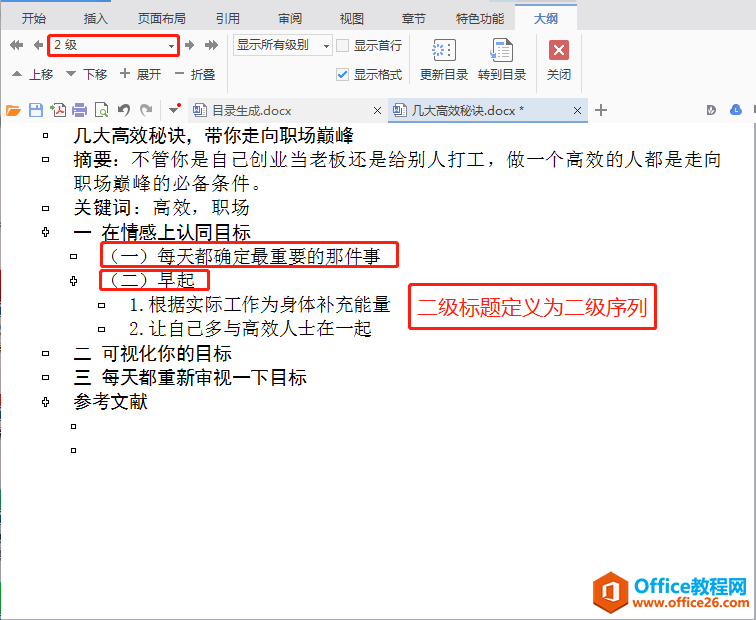Promote one level with single left arrow

coord(38,45)
